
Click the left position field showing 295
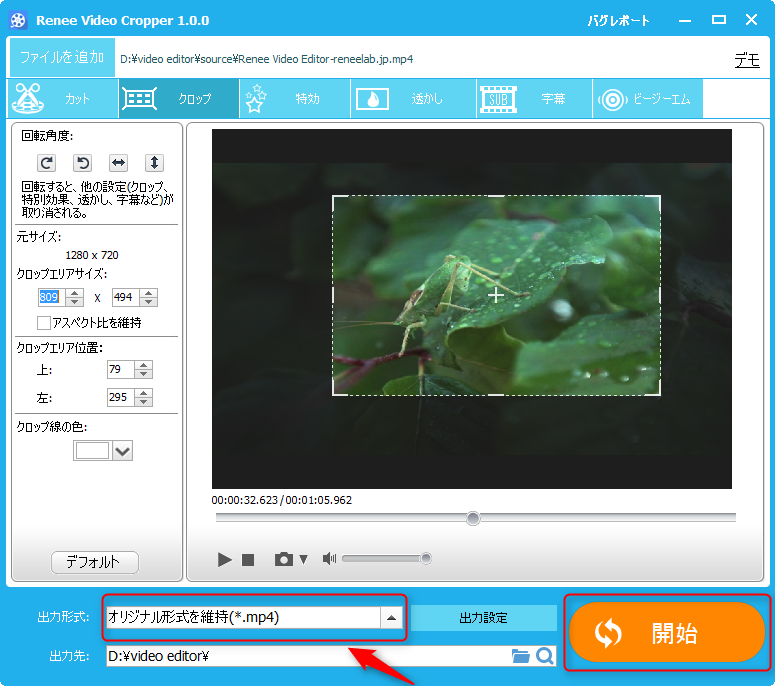(121, 397)
